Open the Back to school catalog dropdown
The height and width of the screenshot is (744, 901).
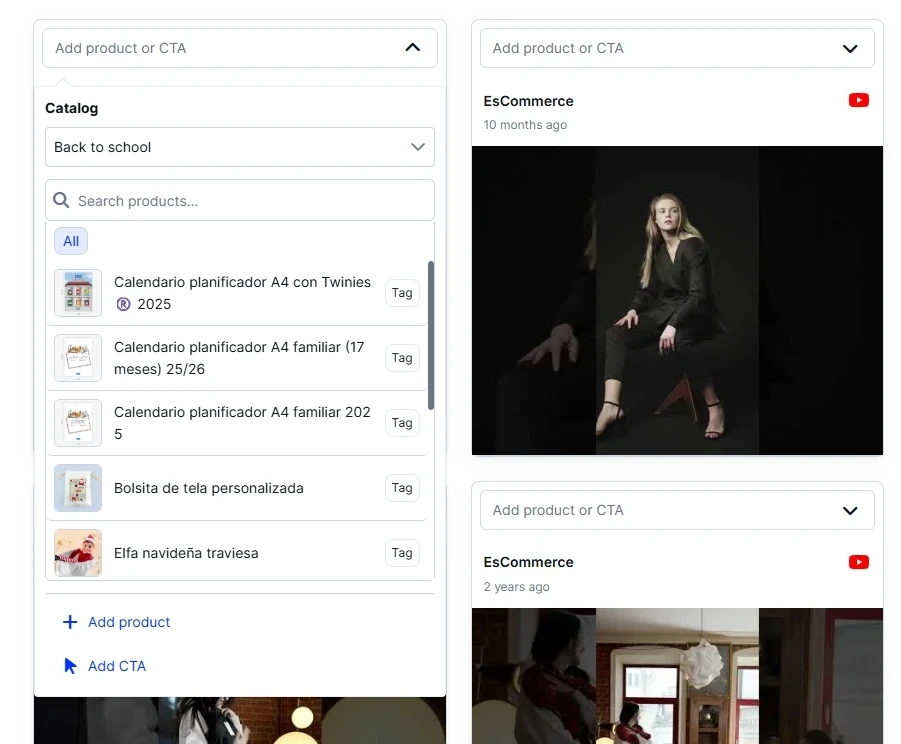240,147
